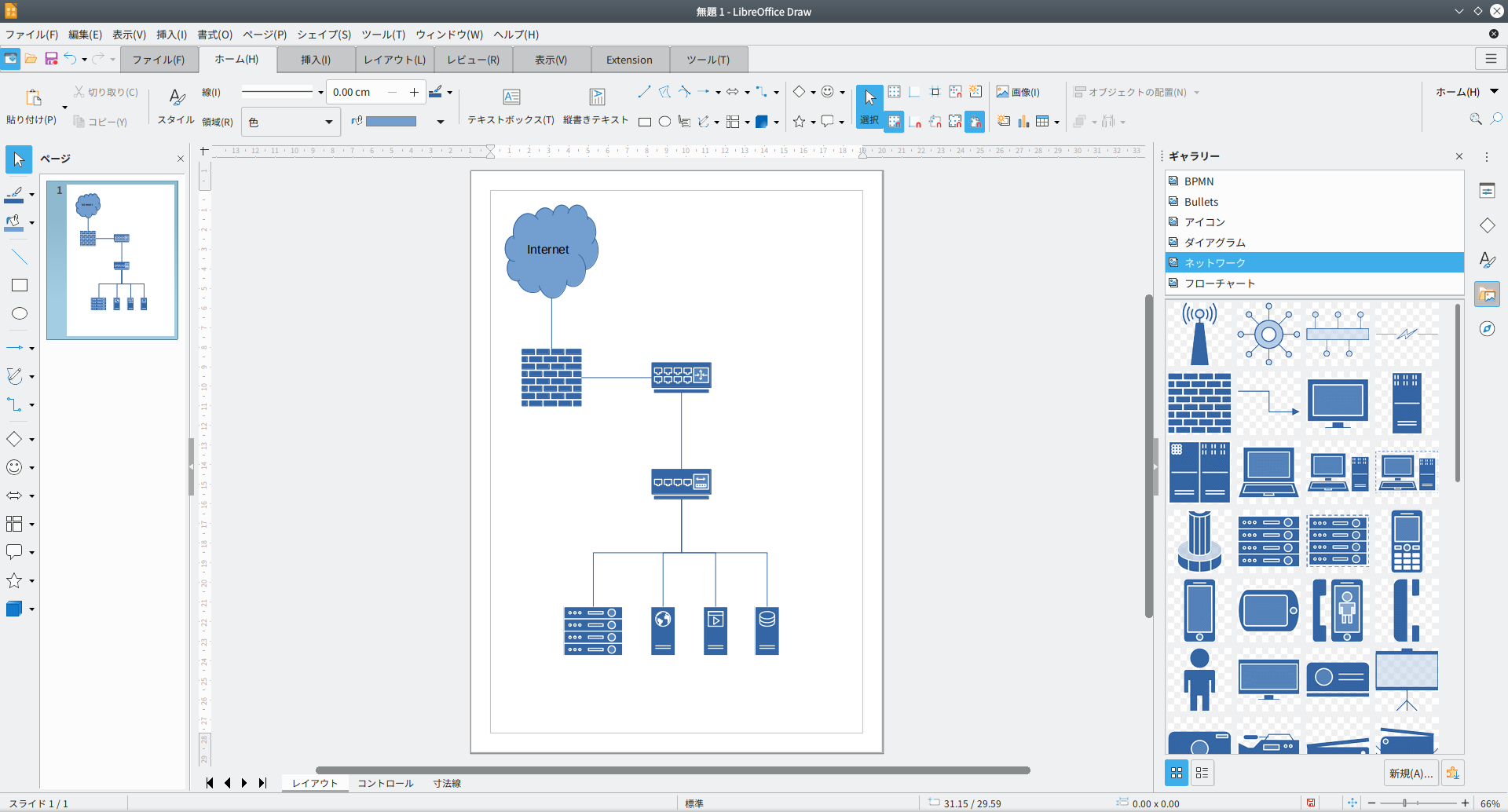
Task: Switch to the 挿入 ribbon tab
Action: tap(315, 60)
